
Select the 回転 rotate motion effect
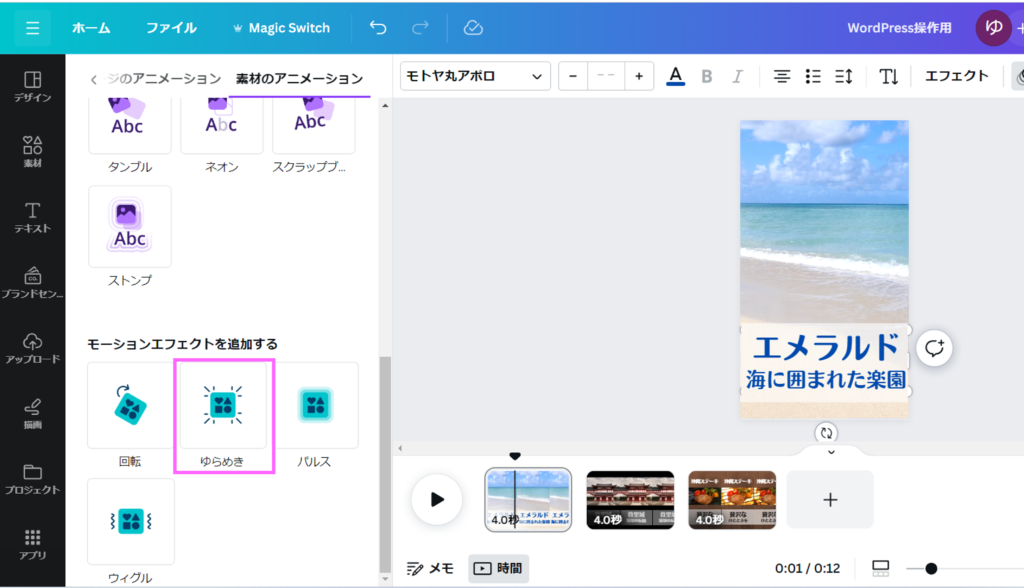(129, 405)
